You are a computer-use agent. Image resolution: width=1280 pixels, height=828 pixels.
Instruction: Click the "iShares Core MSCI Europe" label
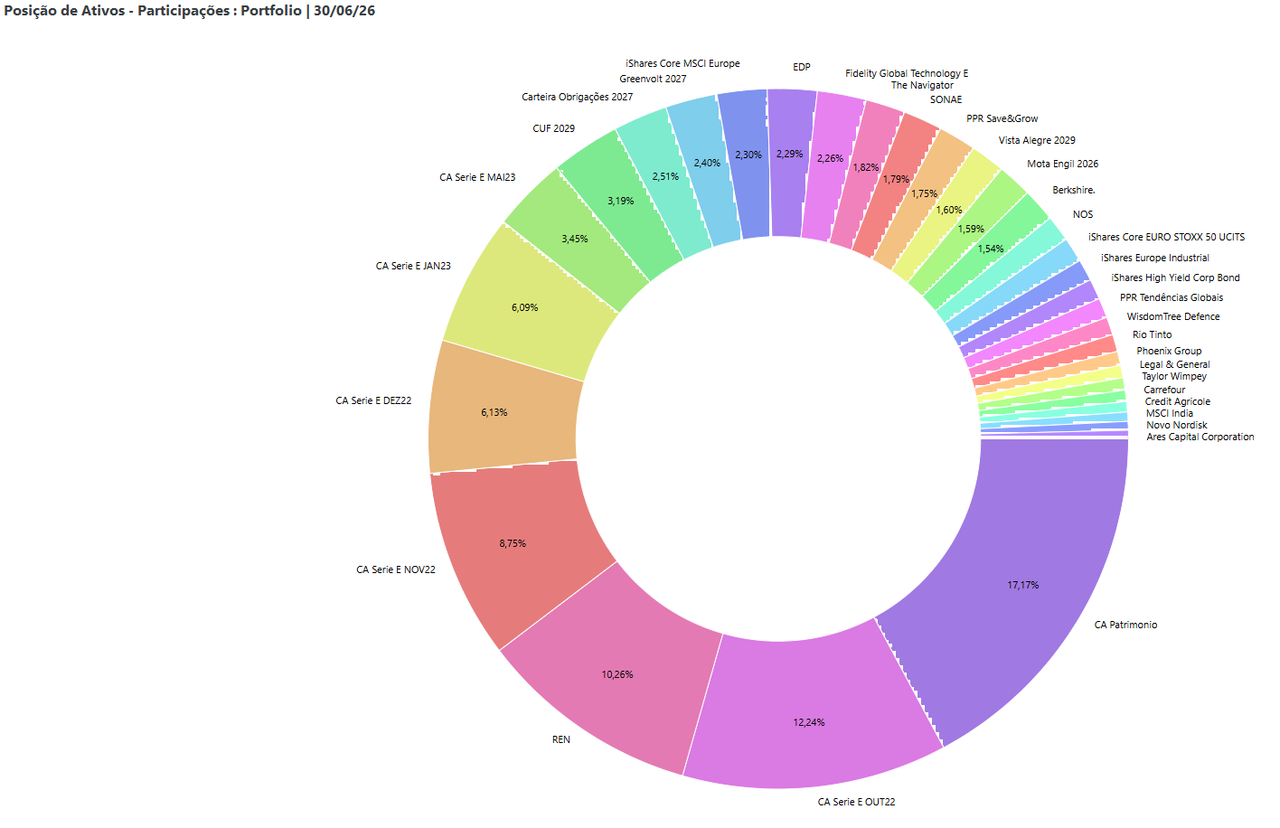[681, 64]
